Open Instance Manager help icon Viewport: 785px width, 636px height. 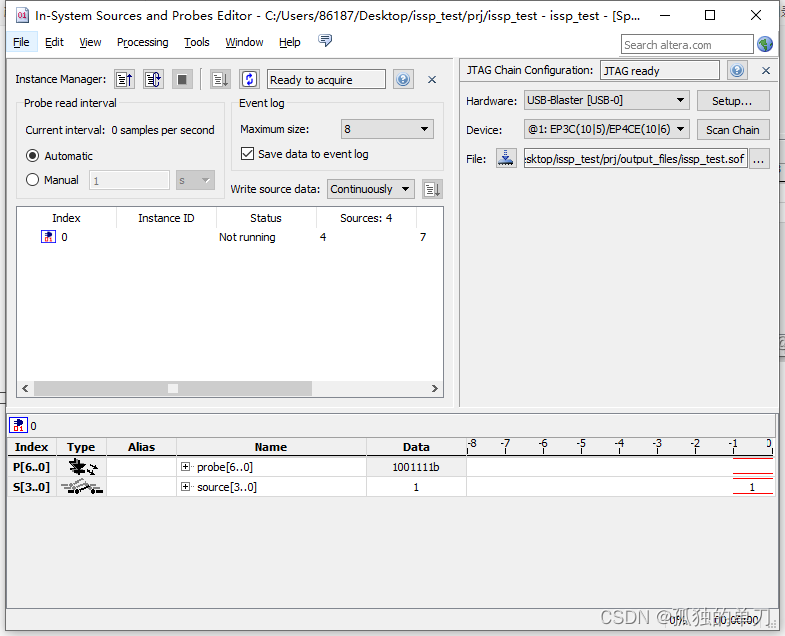point(403,79)
